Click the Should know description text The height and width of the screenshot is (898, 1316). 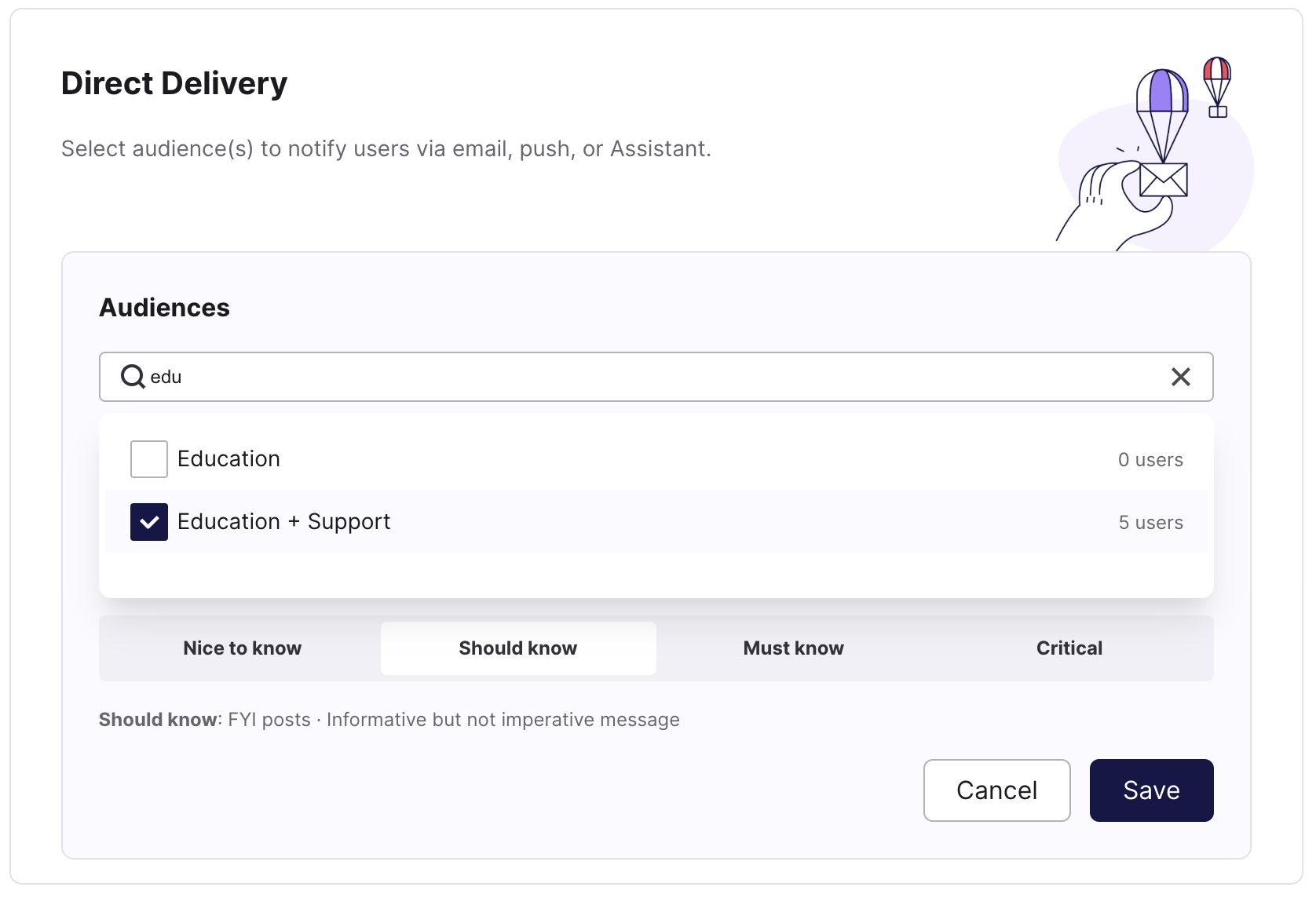coord(389,720)
